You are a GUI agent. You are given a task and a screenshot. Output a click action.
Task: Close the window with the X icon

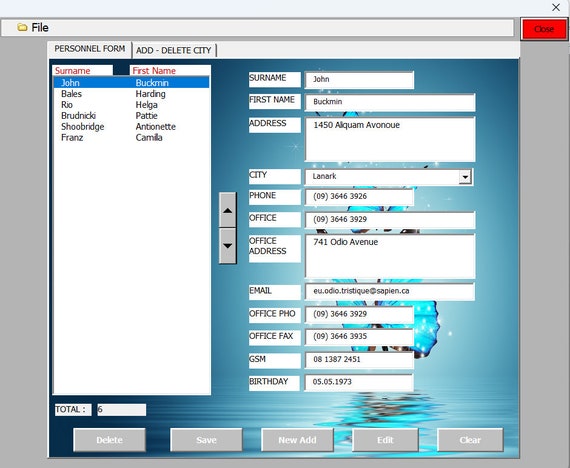point(556,7)
